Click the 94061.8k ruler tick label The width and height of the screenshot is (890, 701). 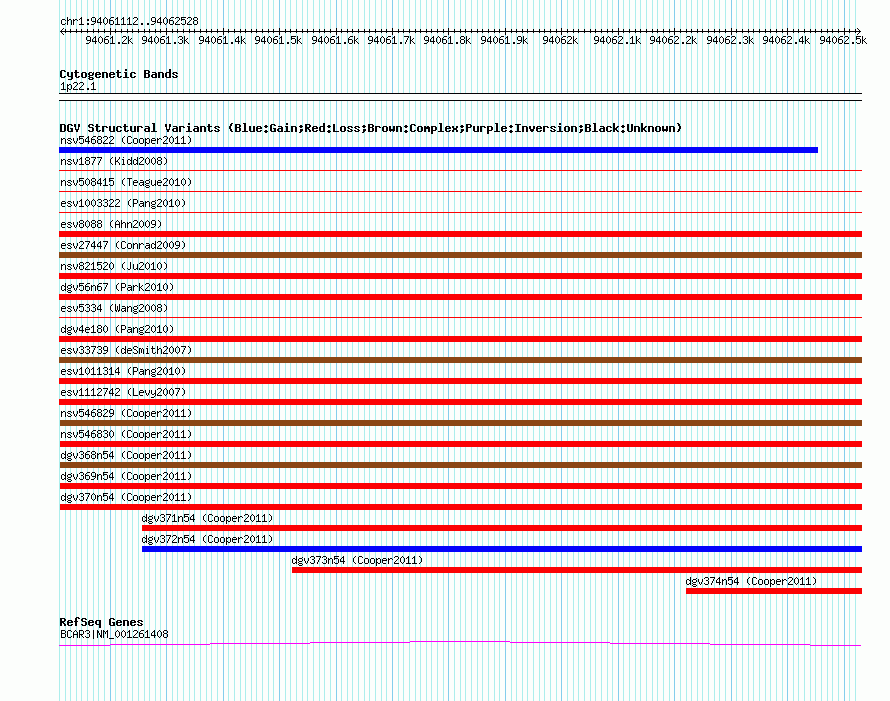(x=447, y=40)
